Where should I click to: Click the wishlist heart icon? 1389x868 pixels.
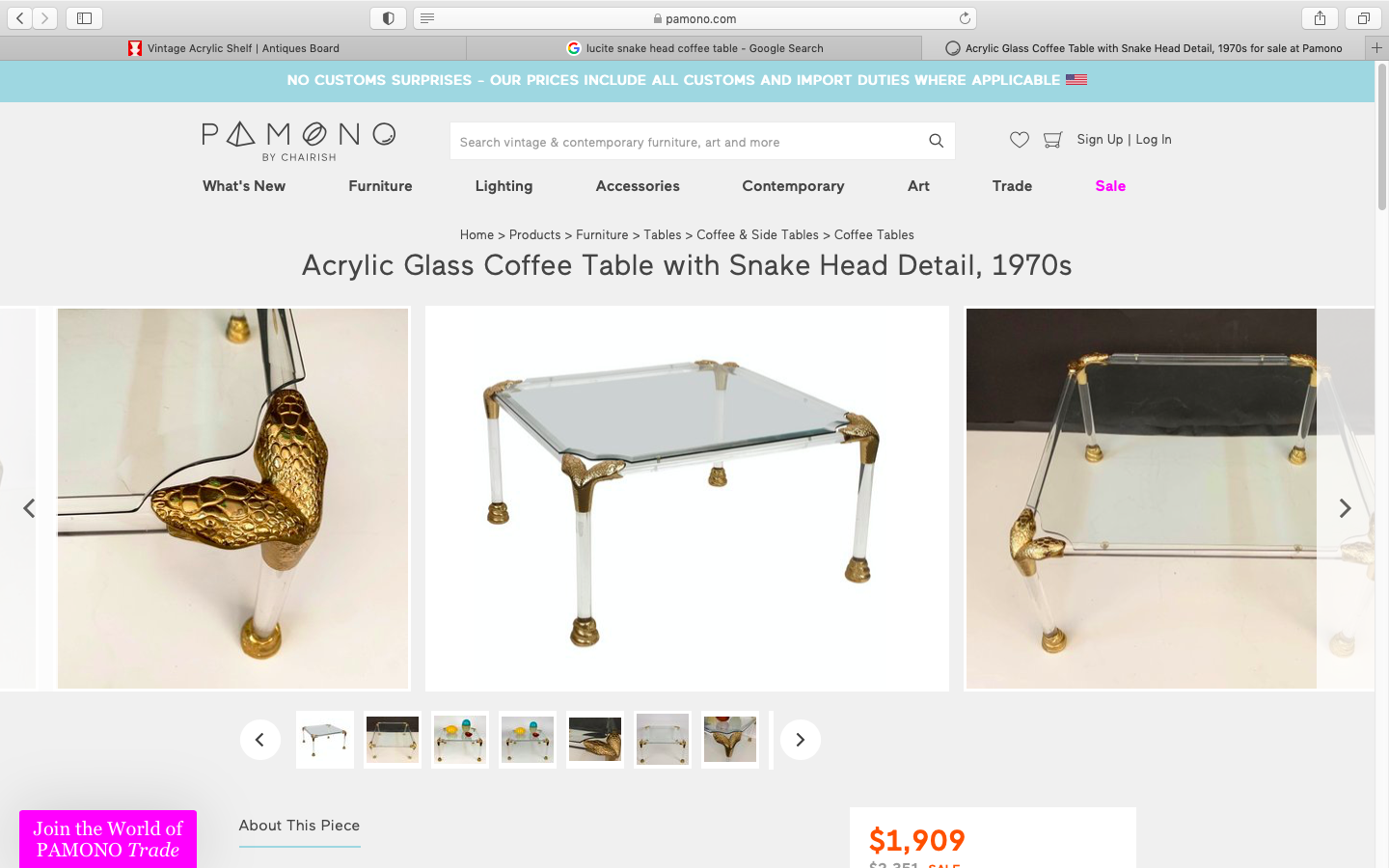tap(1019, 140)
